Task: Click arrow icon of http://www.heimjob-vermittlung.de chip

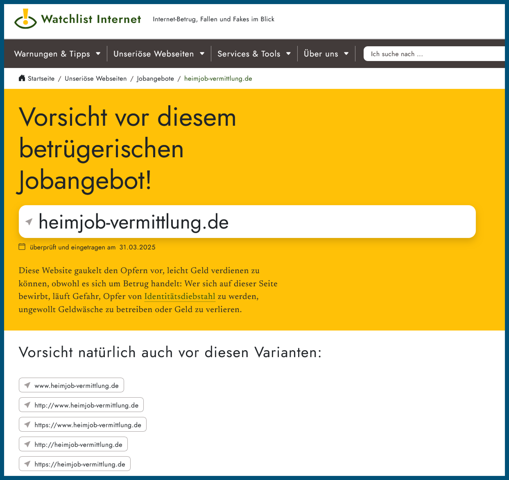Action: 27,405
